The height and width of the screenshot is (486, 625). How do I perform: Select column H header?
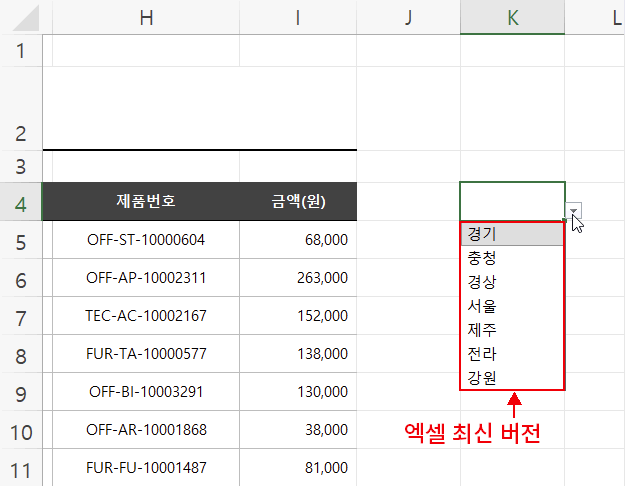[x=146, y=17]
